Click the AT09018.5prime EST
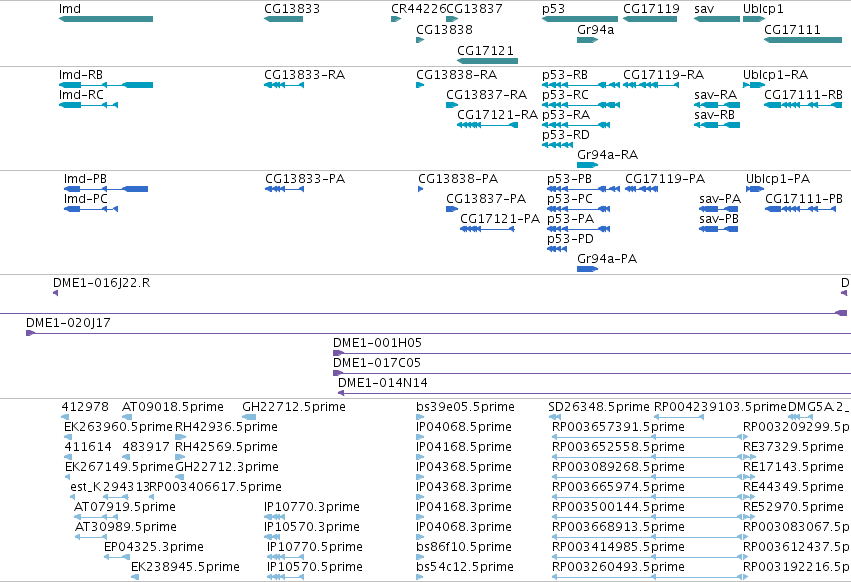Image resolution: width=851 pixels, height=582 pixels. point(127,417)
